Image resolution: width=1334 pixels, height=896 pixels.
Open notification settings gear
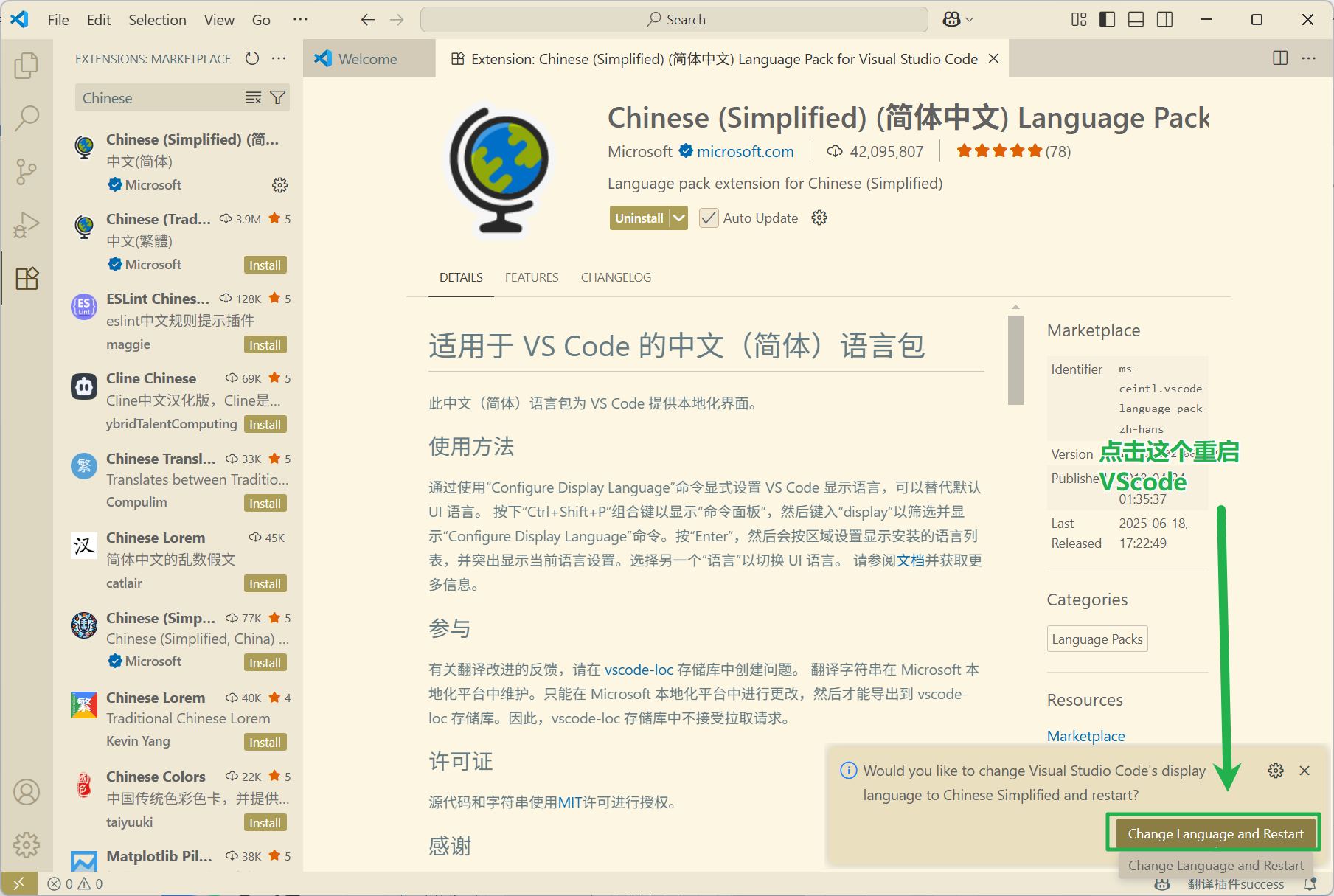(1276, 771)
